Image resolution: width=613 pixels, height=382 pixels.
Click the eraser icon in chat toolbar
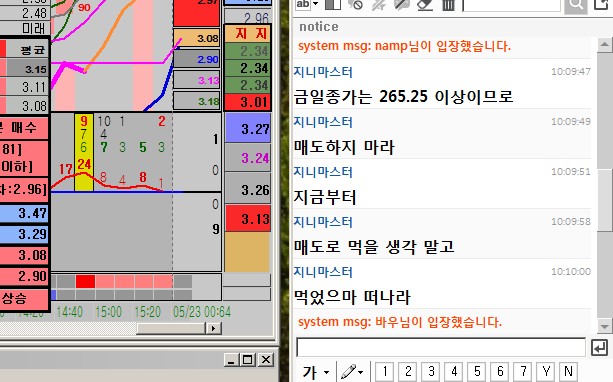click(x=425, y=4)
